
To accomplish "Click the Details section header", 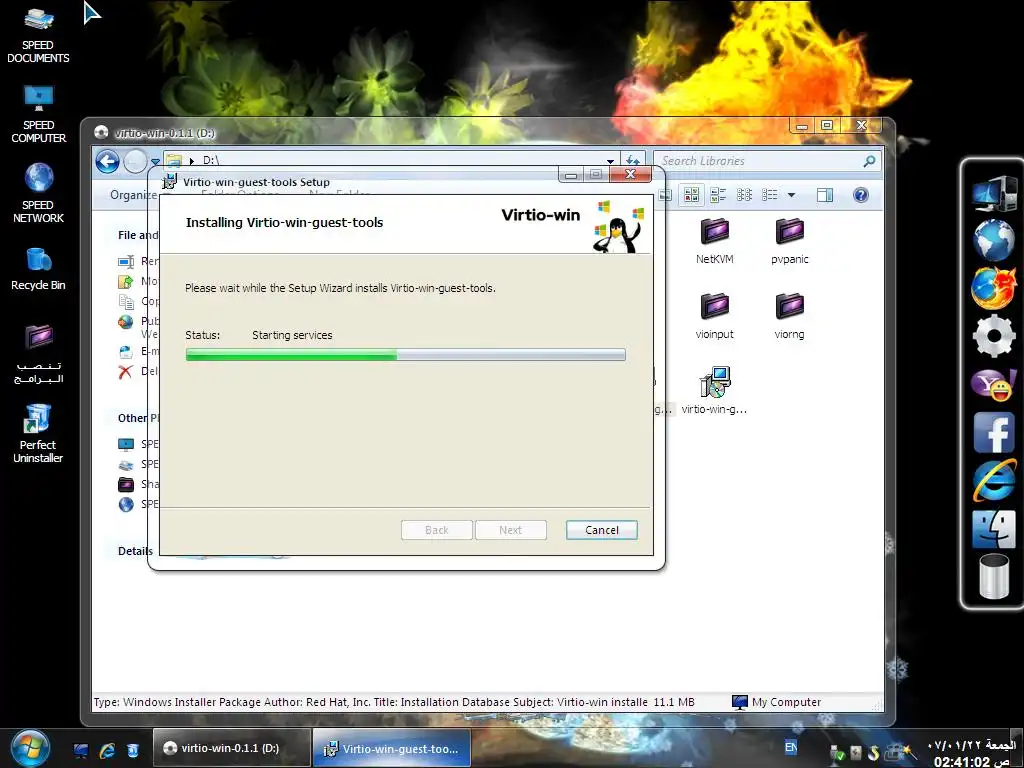I will coord(135,551).
